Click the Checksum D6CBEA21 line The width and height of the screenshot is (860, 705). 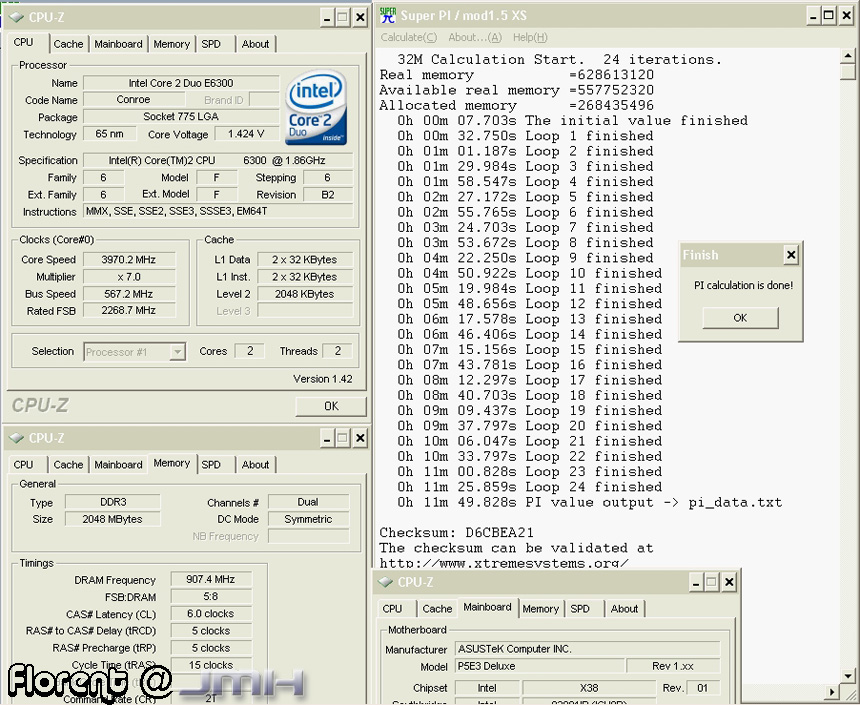pyautogui.click(x=456, y=532)
